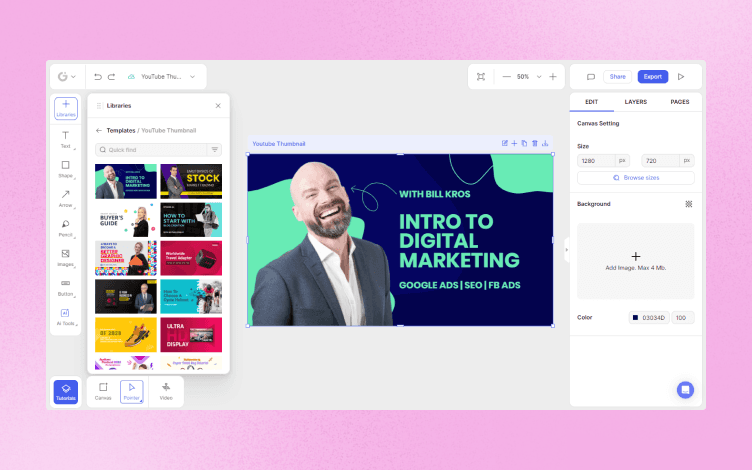This screenshot has height=470, width=752.
Task: Select the Shape tool
Action: tap(66, 169)
